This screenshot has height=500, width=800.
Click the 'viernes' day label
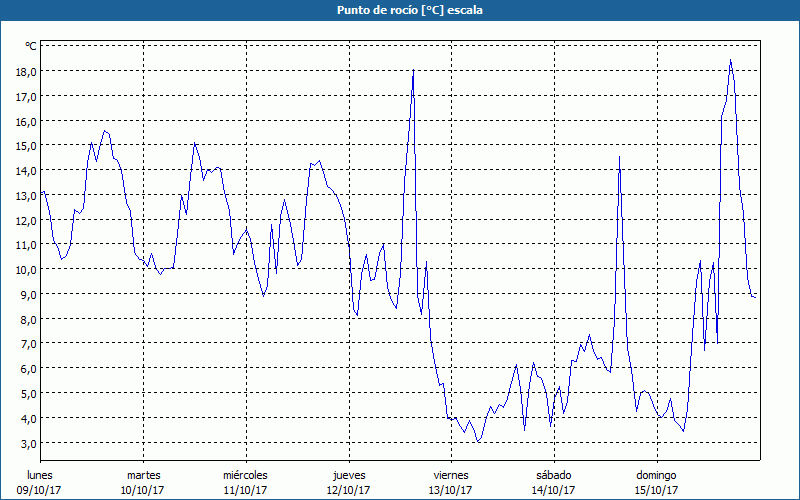point(450,474)
